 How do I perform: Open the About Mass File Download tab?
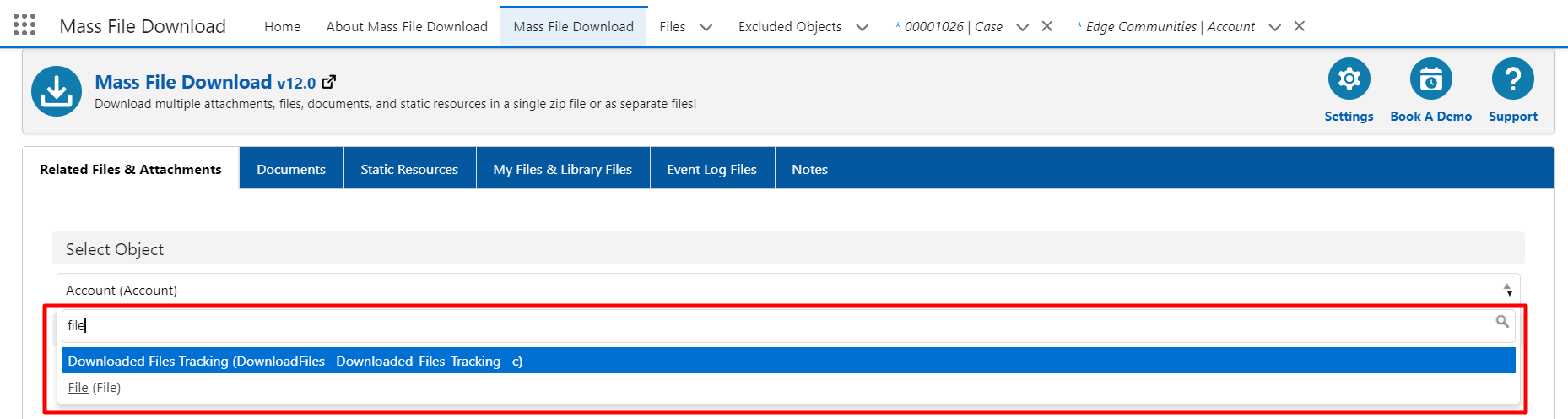pos(407,26)
